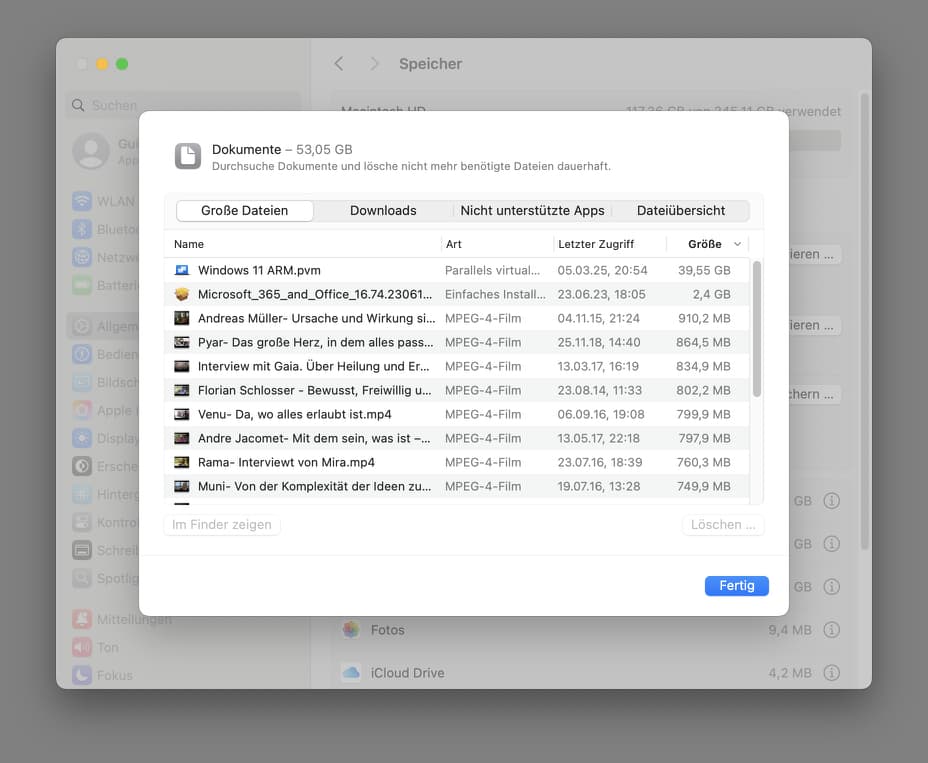Click the 2,4 GB size value

(711, 294)
